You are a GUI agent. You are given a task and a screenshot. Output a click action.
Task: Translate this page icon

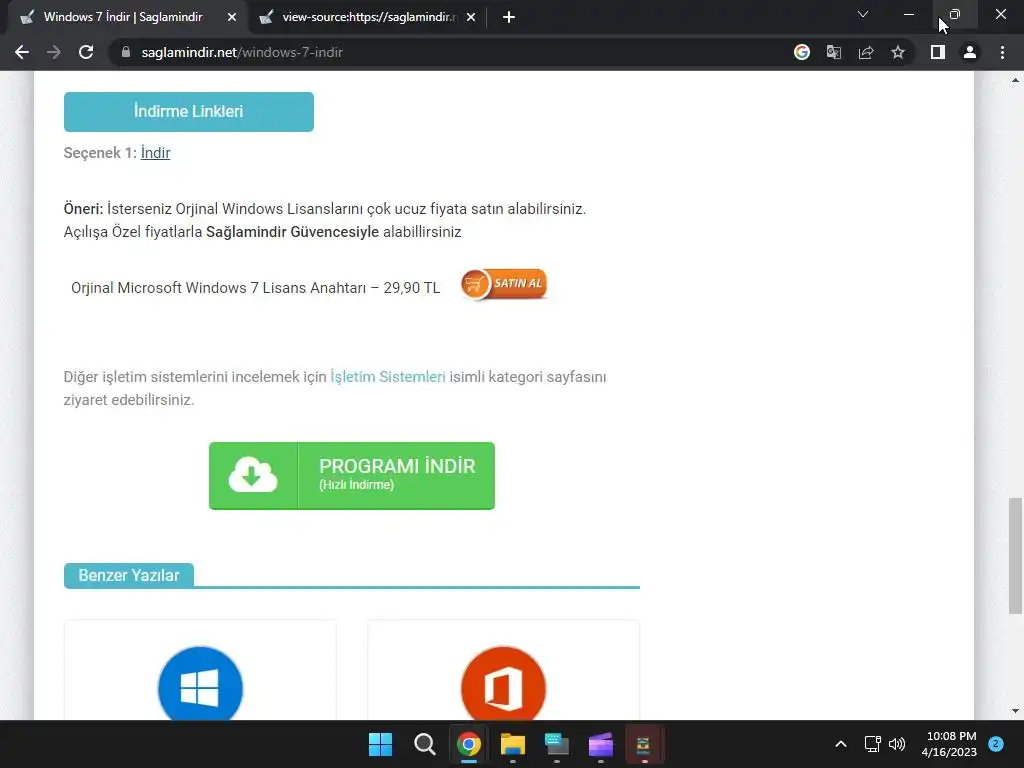click(x=834, y=52)
